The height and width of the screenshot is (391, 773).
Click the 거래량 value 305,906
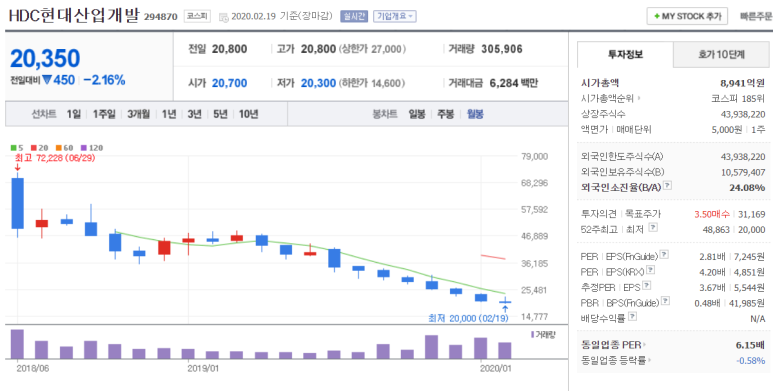click(502, 49)
